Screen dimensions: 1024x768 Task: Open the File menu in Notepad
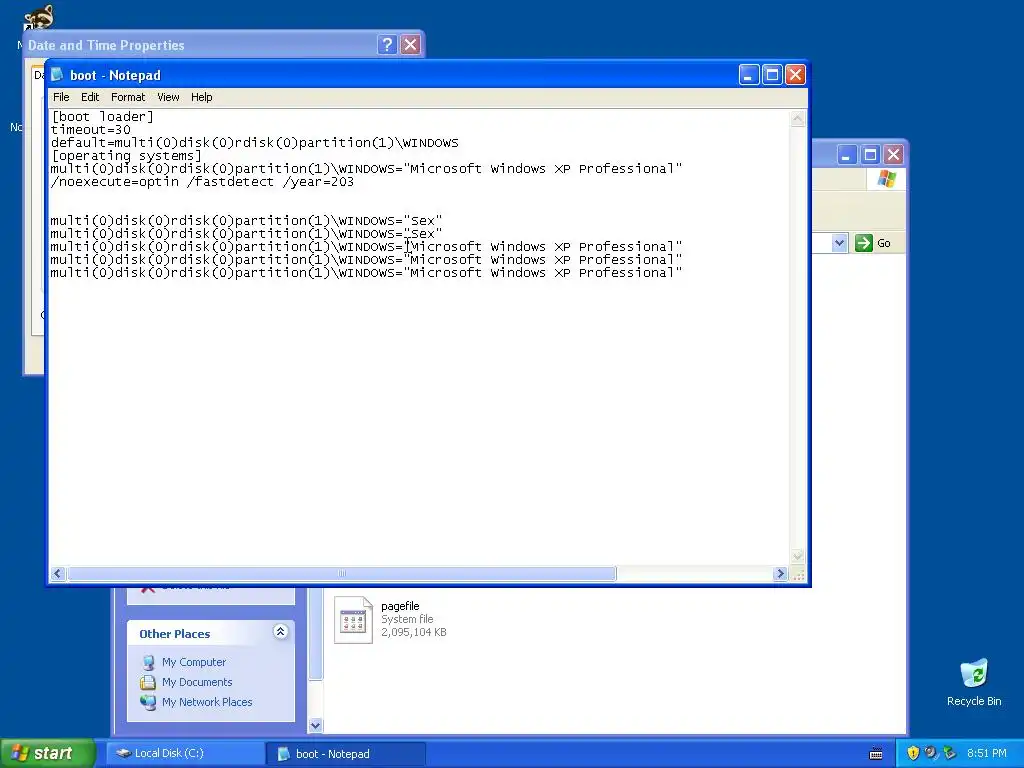point(61,97)
